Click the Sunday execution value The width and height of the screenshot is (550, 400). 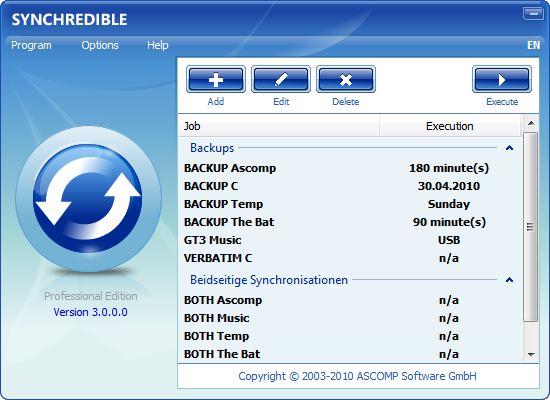click(x=449, y=204)
